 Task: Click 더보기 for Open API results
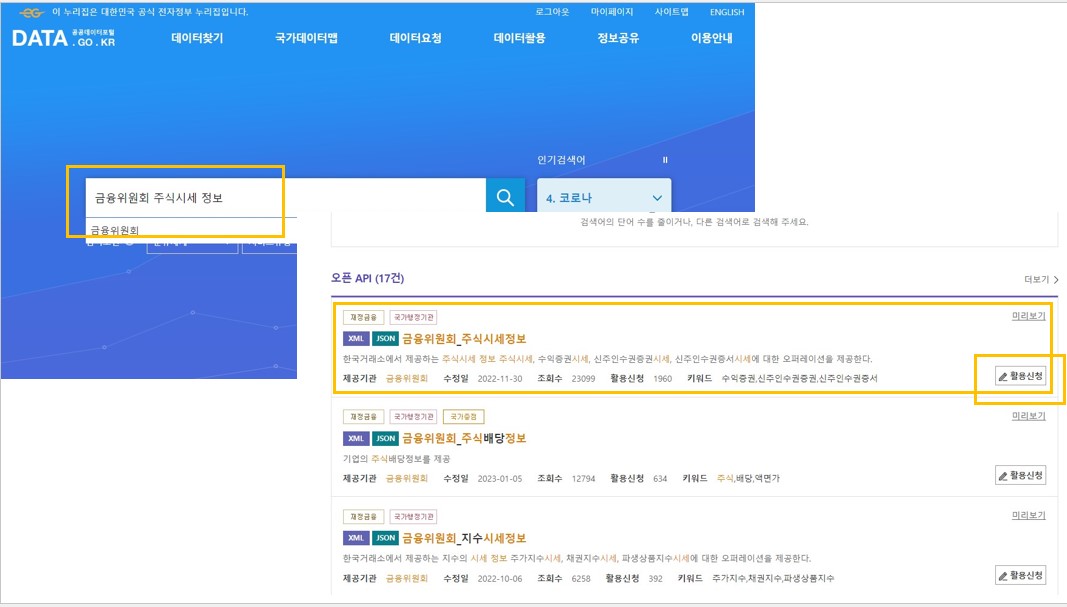point(1041,279)
